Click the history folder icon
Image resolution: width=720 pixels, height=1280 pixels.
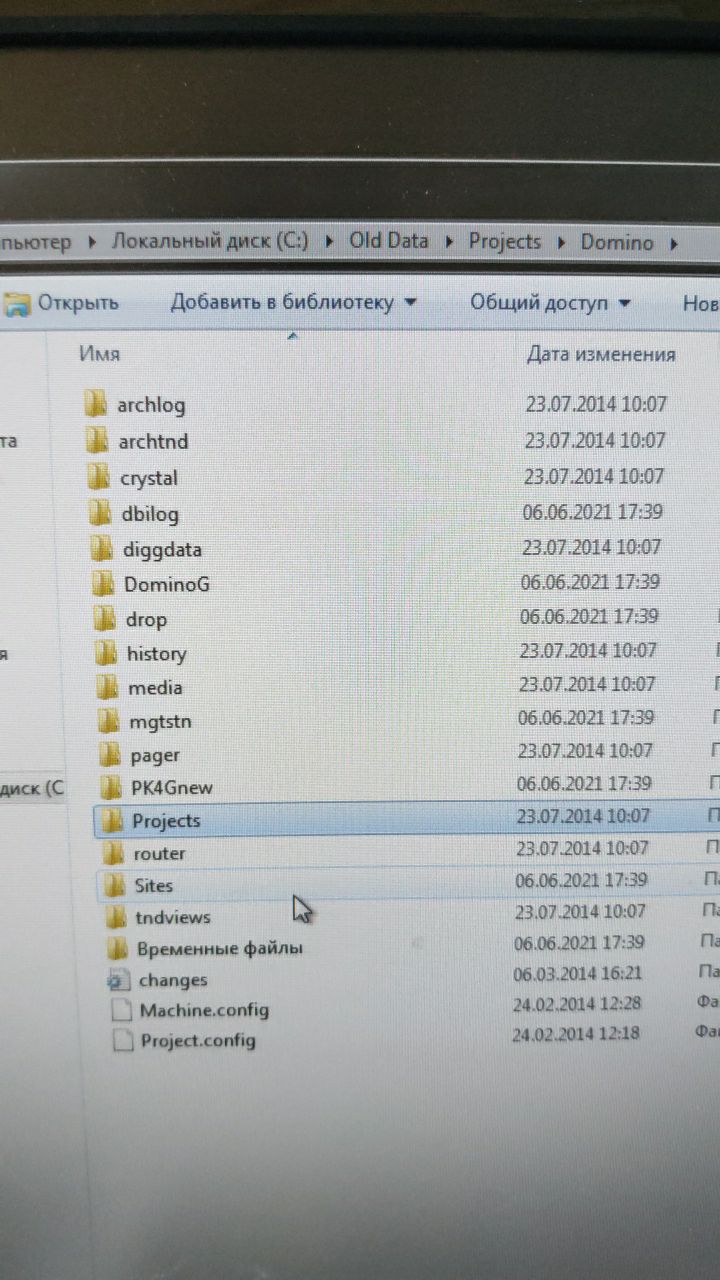(x=106, y=653)
